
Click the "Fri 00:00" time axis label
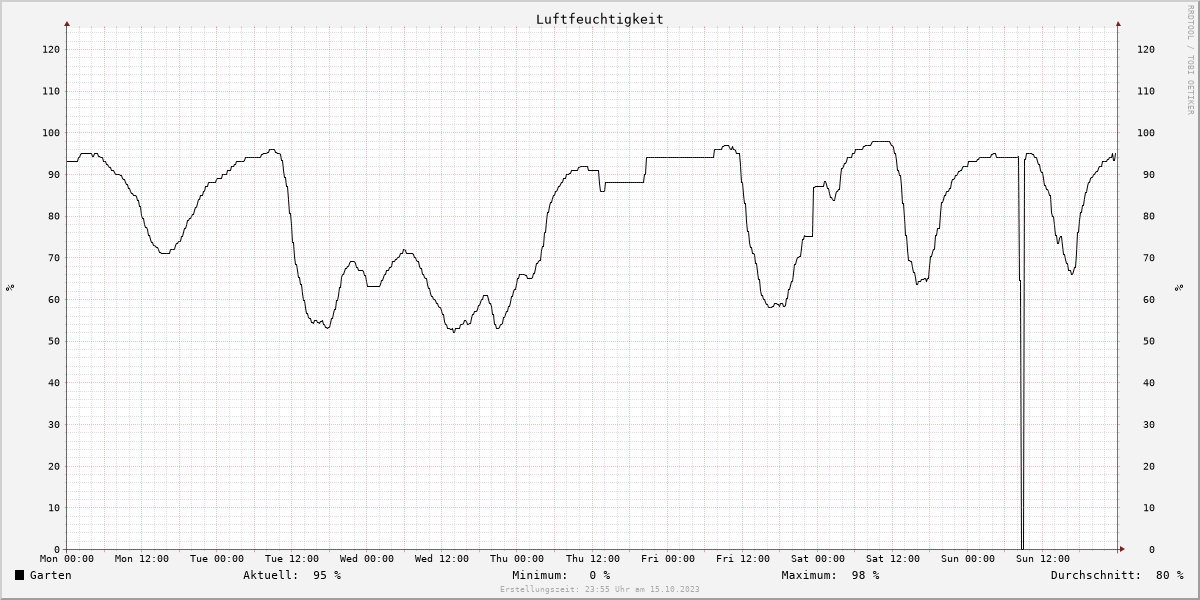(667, 559)
